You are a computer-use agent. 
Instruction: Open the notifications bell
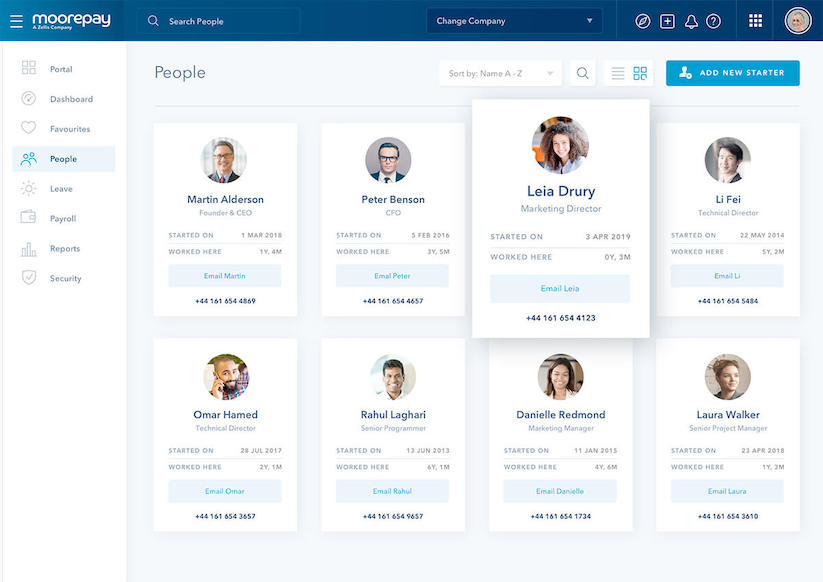(691, 21)
